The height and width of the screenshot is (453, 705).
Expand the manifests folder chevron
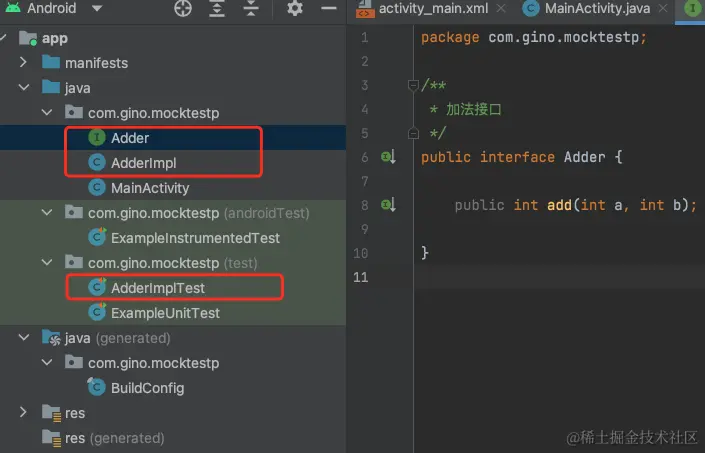pos(23,62)
